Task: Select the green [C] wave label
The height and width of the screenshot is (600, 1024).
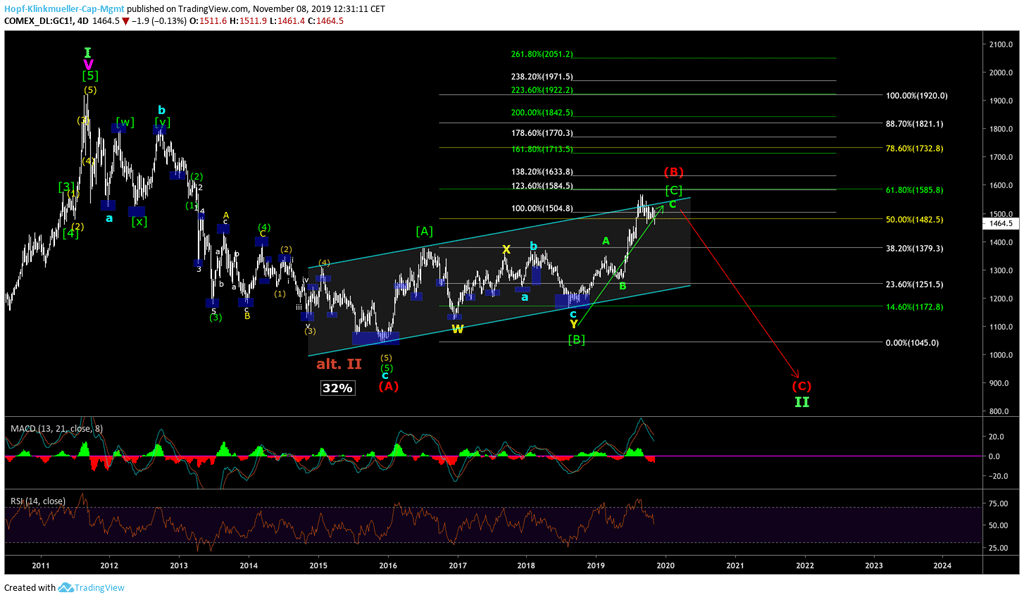Action: click(674, 190)
